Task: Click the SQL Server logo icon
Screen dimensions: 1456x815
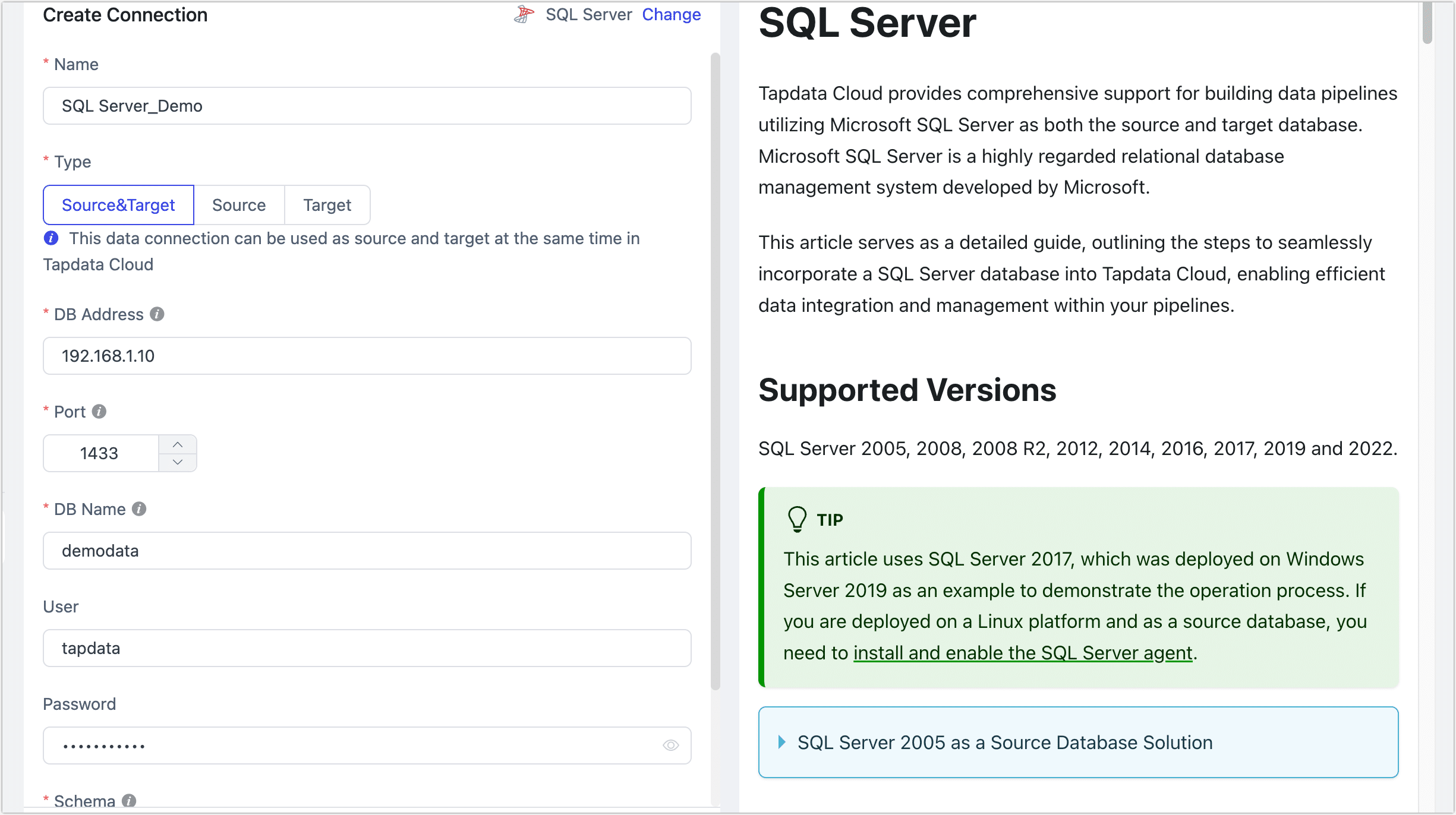Action: (524, 14)
